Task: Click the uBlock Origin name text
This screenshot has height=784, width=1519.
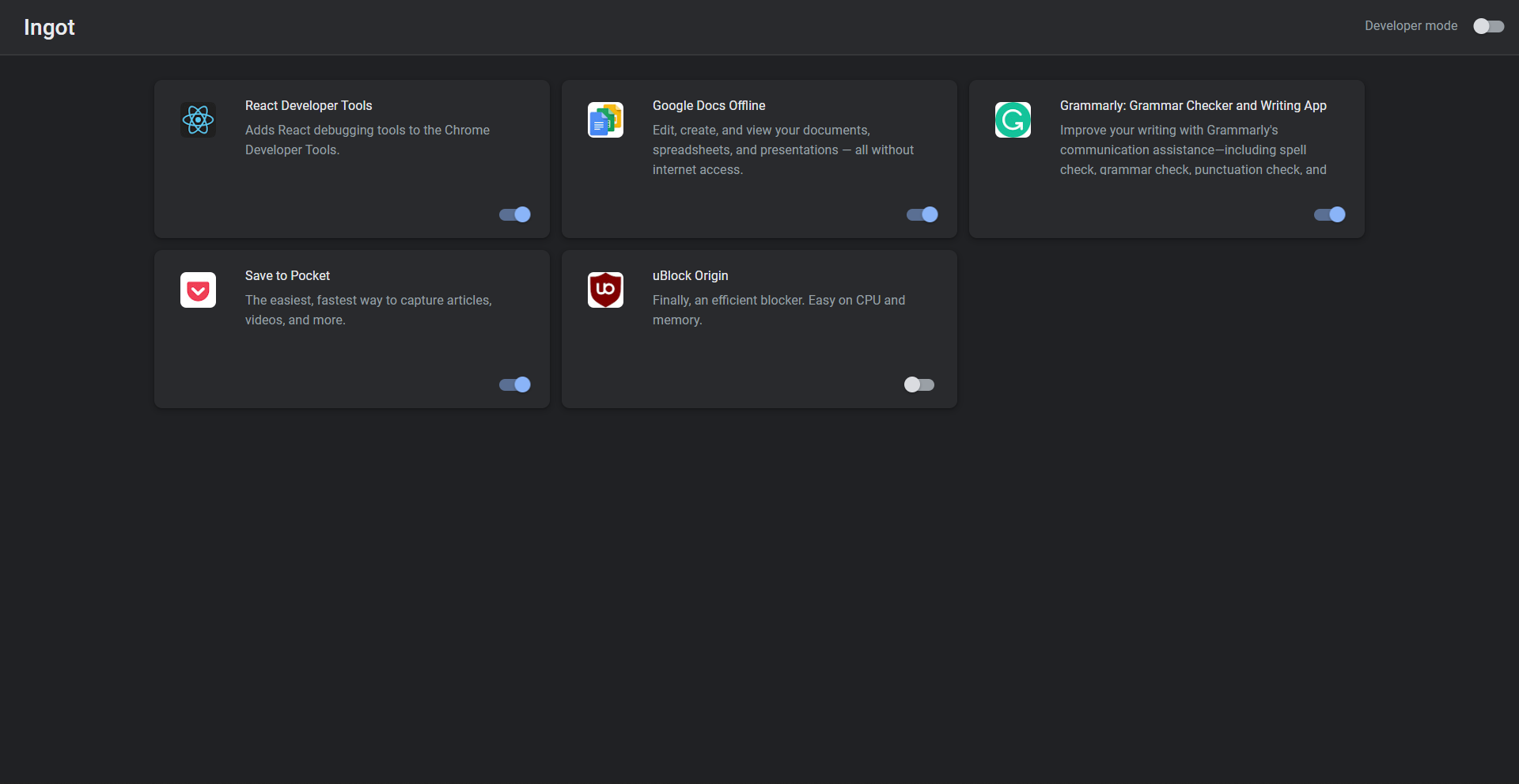Action: point(690,276)
